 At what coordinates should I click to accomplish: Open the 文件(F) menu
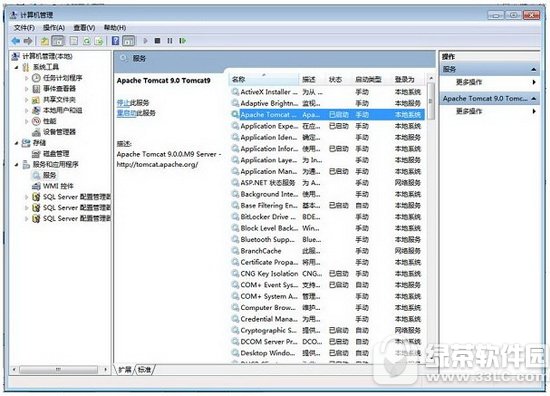pyautogui.click(x=24, y=28)
